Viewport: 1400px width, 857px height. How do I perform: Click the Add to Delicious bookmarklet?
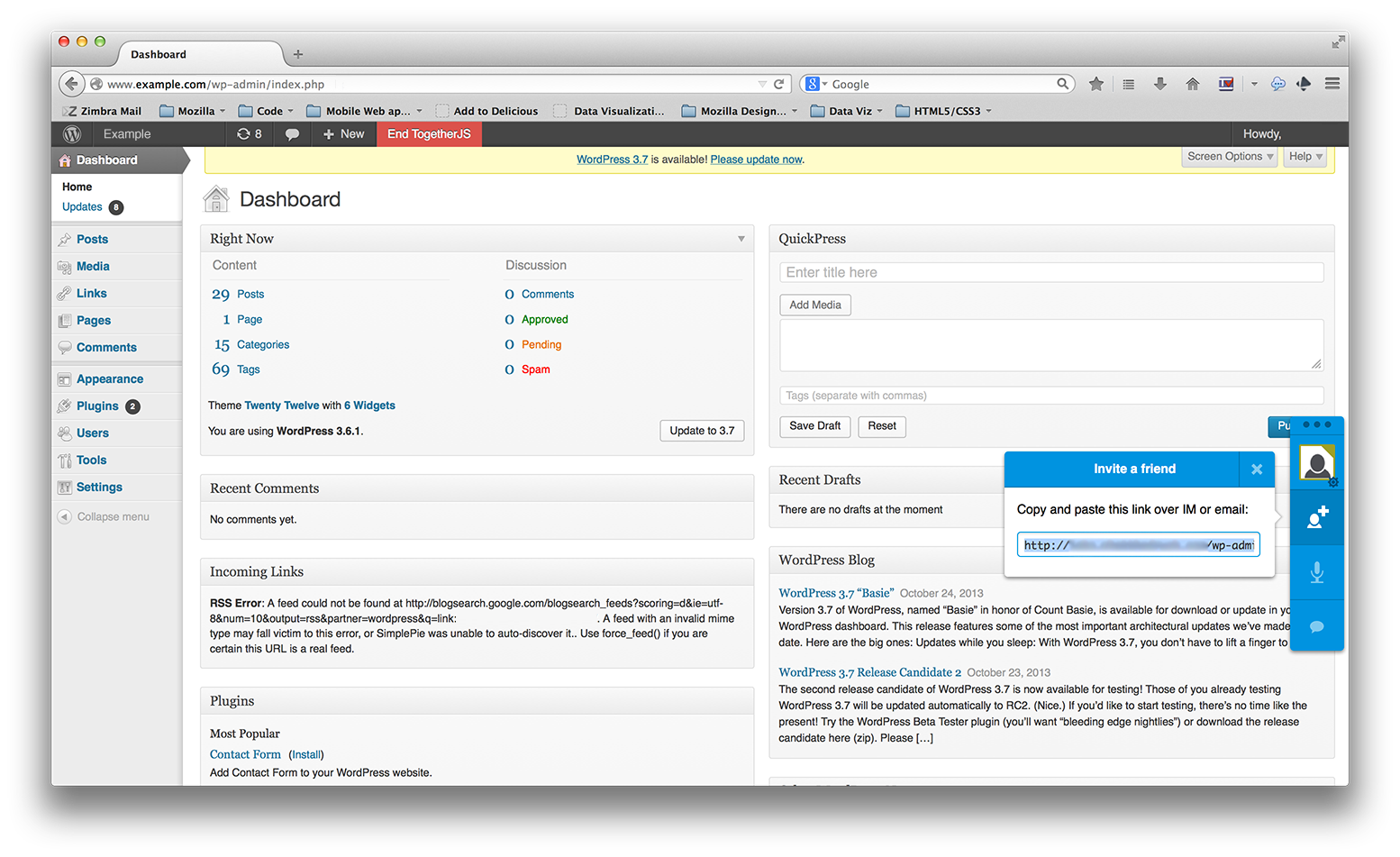click(487, 111)
